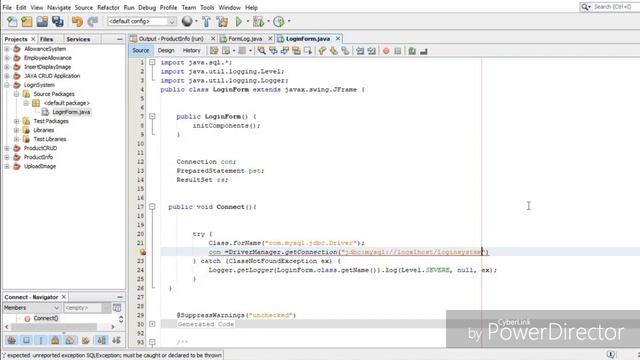Click the Find Previous Occurrence icon
640x360 pixels.
click(273, 51)
